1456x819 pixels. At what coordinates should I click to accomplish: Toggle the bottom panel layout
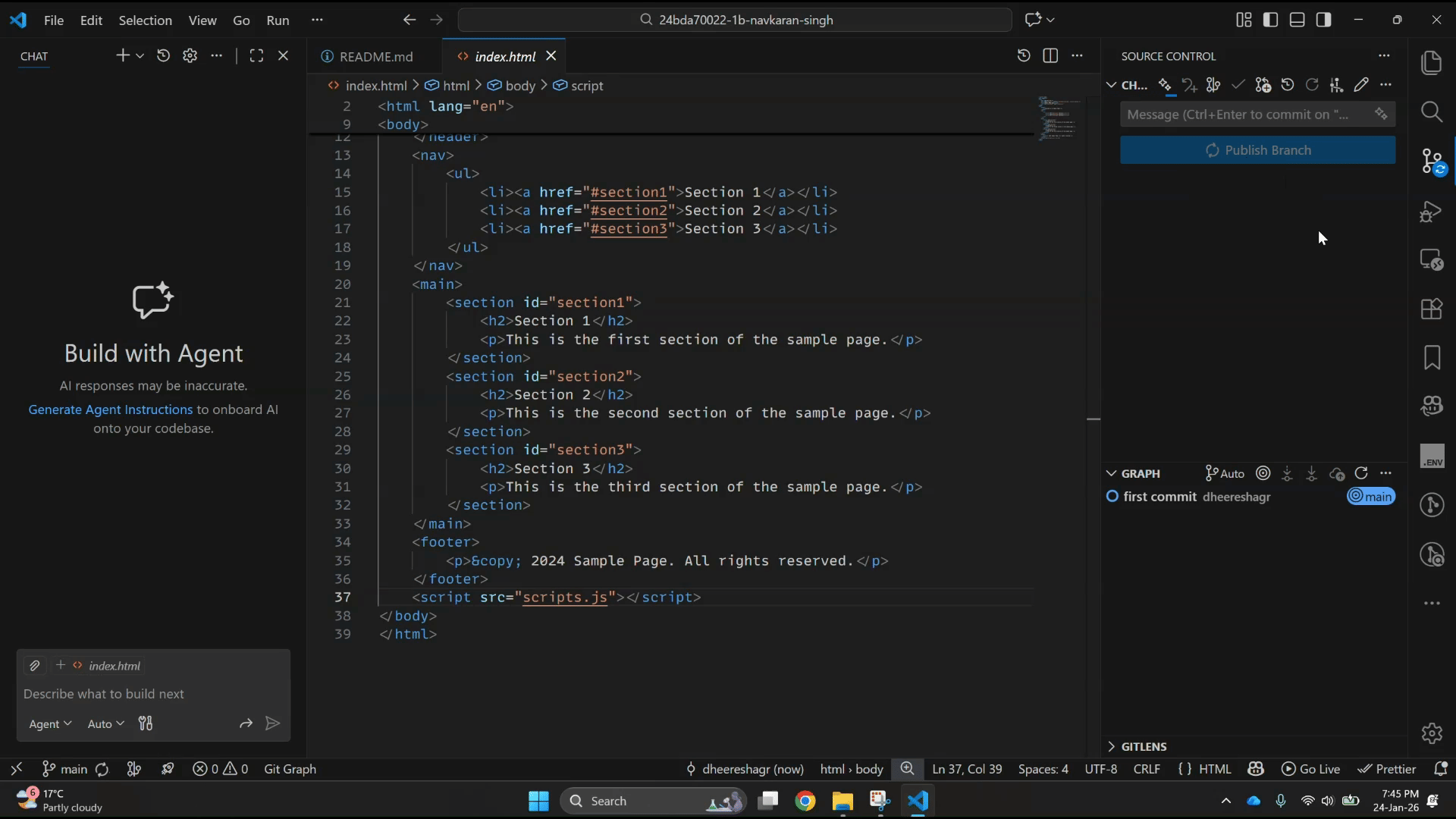tap(1297, 20)
